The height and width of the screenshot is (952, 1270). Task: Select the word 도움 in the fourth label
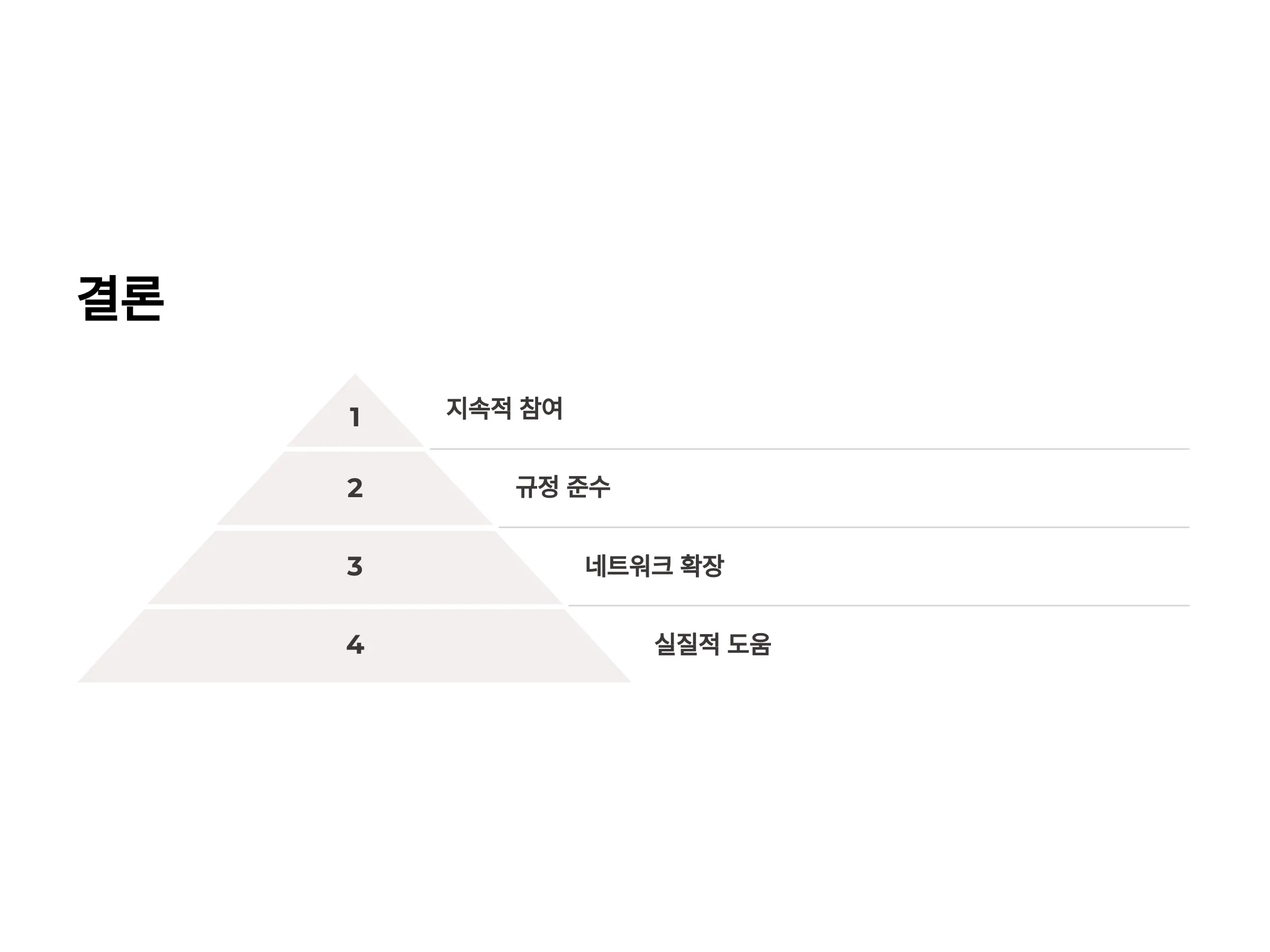click(x=749, y=644)
